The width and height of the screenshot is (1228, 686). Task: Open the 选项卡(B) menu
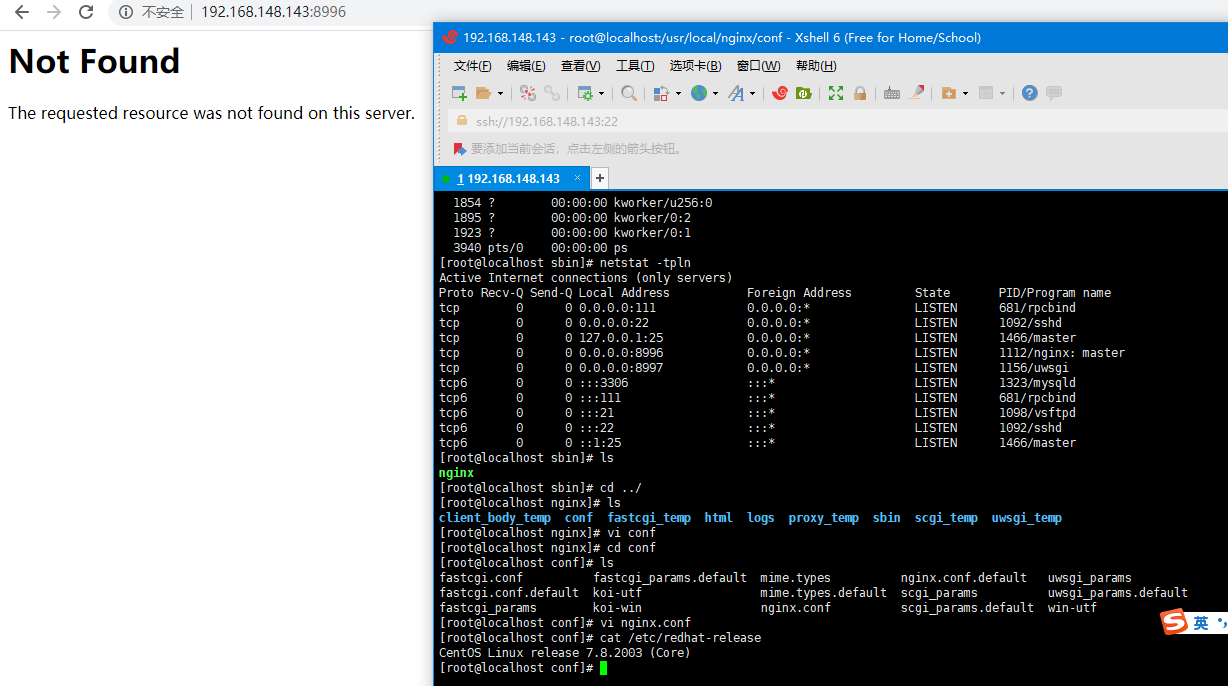coord(695,66)
